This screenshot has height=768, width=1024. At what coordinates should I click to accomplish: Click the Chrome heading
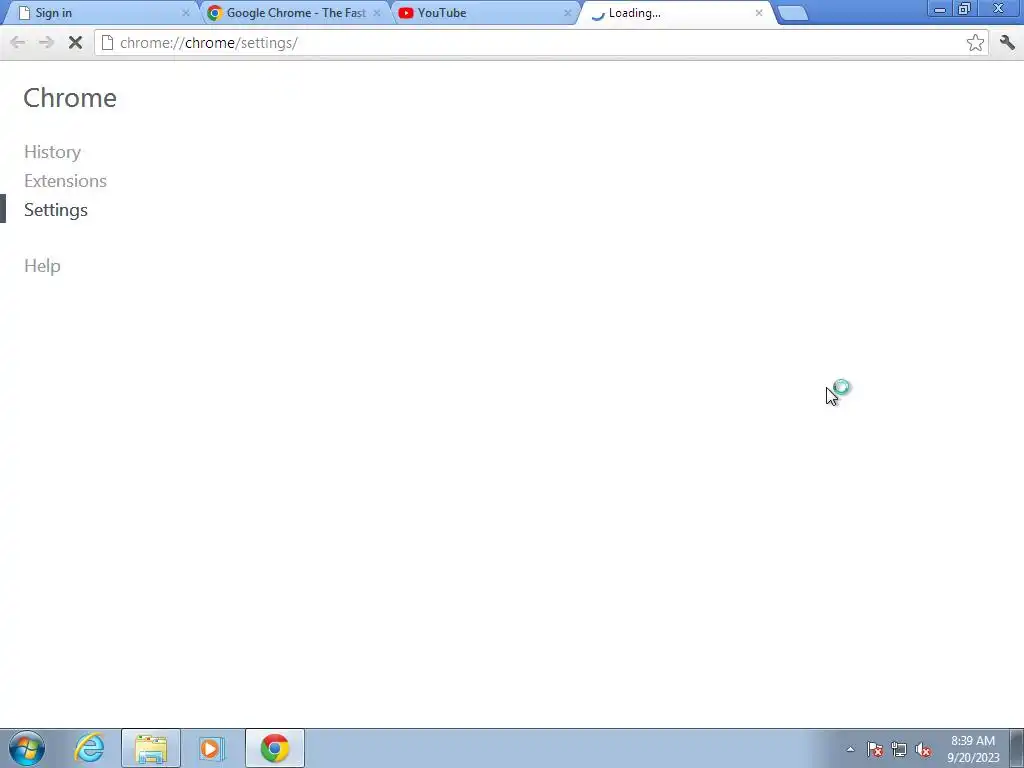(x=70, y=98)
